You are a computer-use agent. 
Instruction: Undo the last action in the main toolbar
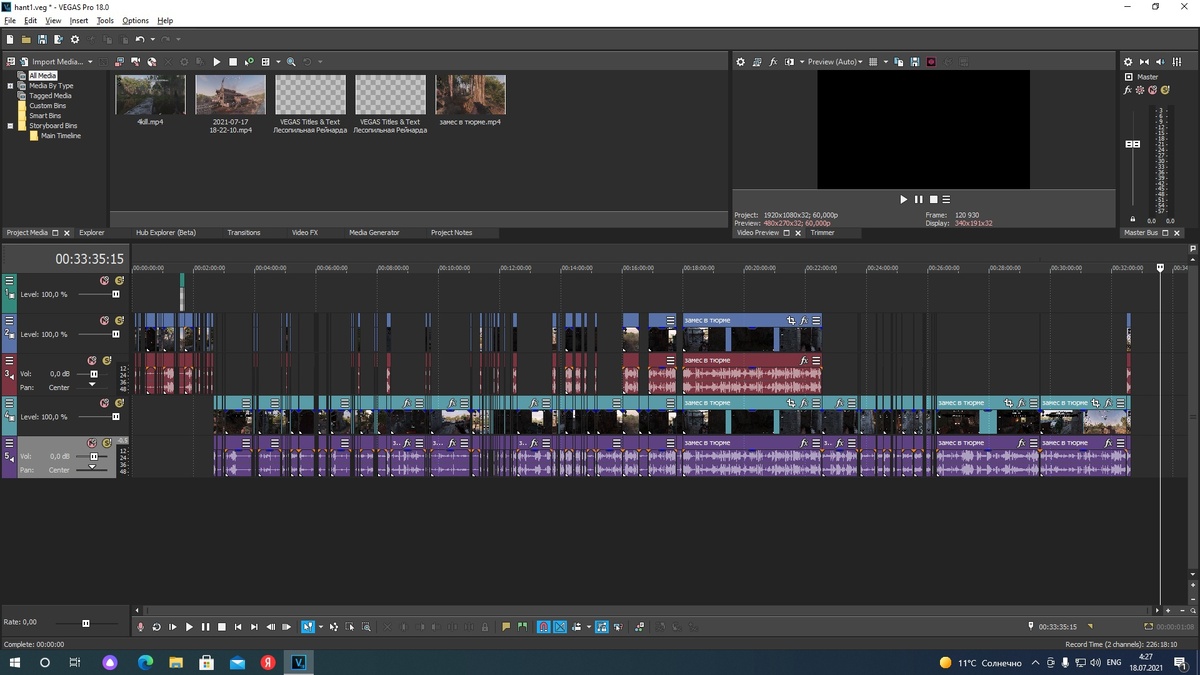(x=139, y=39)
